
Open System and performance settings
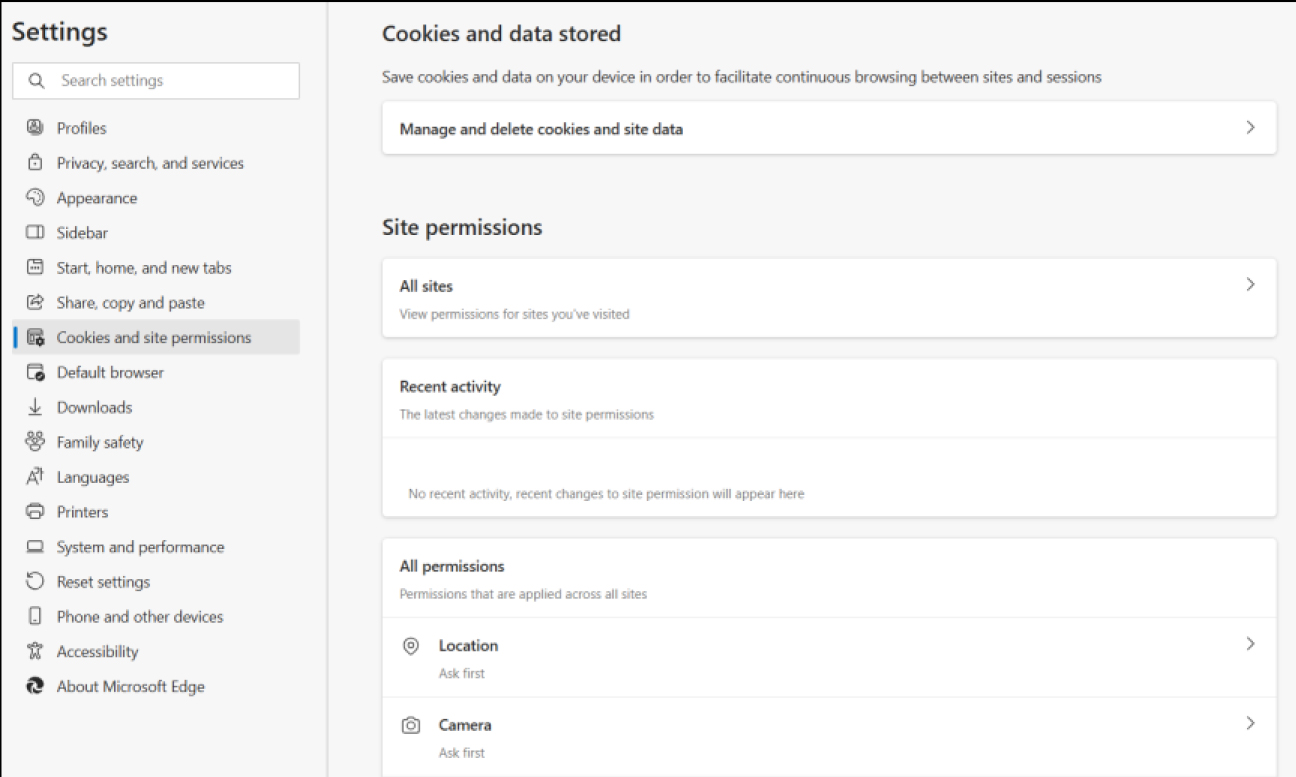pos(140,547)
